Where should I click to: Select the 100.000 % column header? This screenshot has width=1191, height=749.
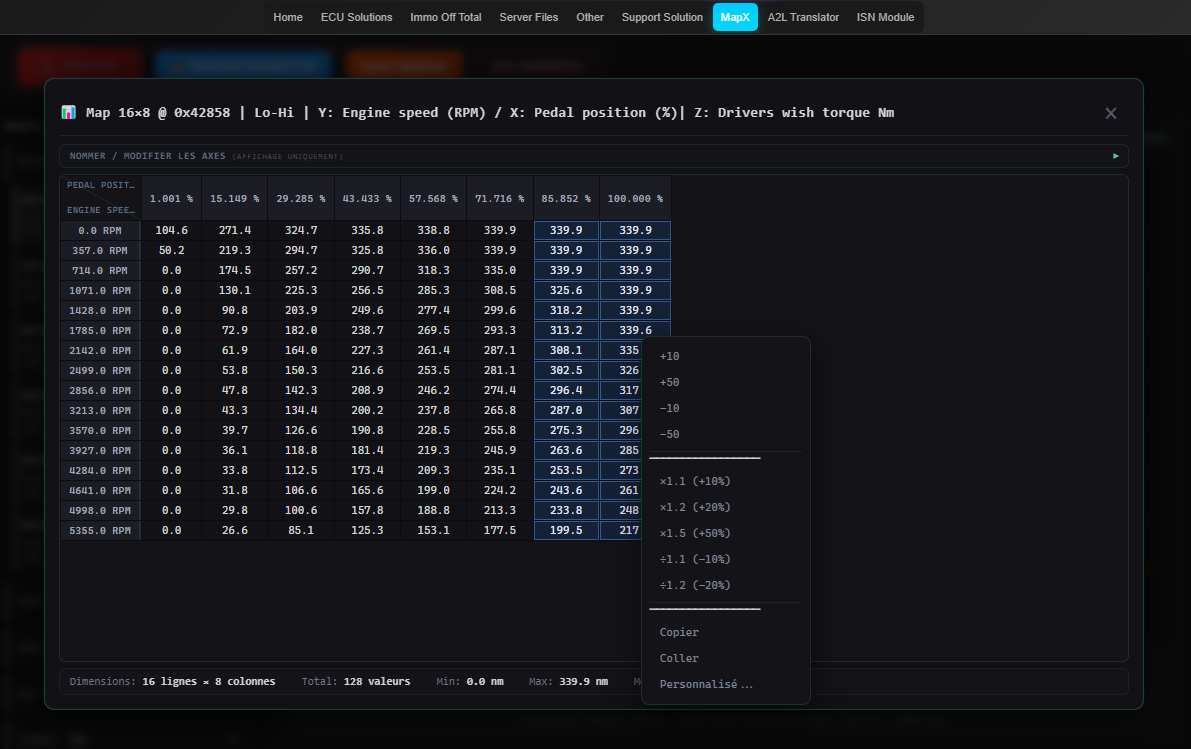(x=635, y=198)
